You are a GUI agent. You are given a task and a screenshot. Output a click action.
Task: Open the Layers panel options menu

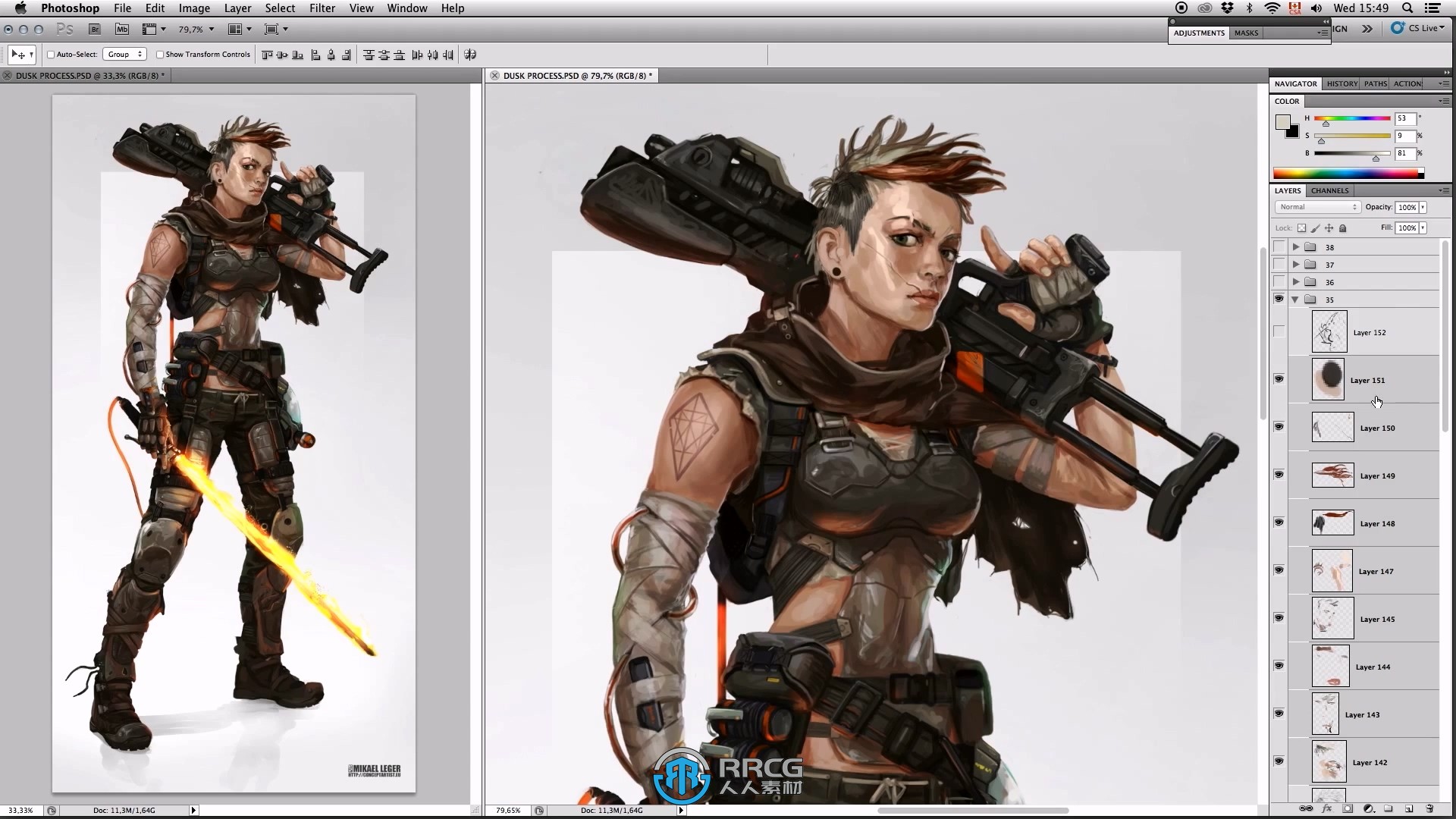pos(1443,191)
